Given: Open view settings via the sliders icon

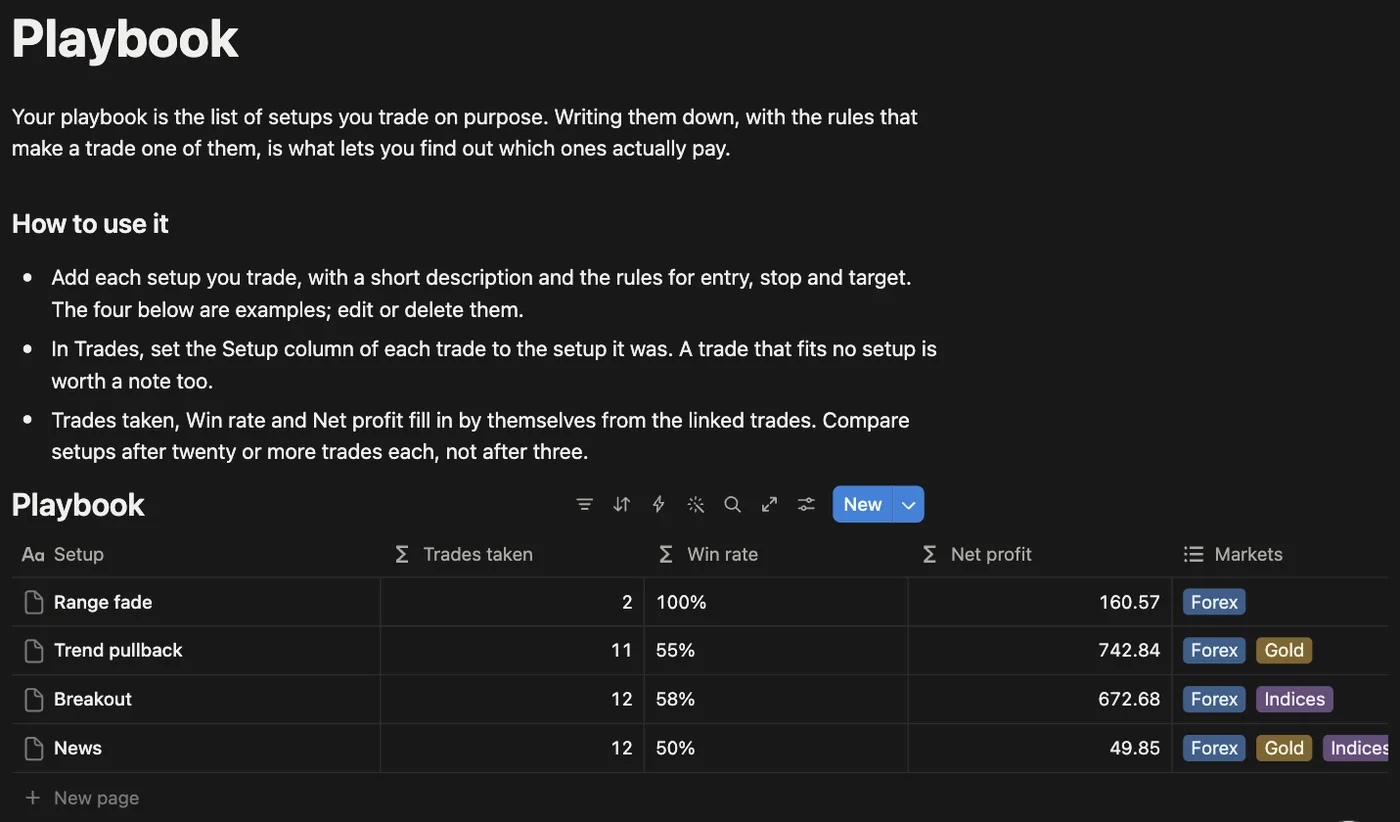Looking at the screenshot, I should (x=806, y=504).
